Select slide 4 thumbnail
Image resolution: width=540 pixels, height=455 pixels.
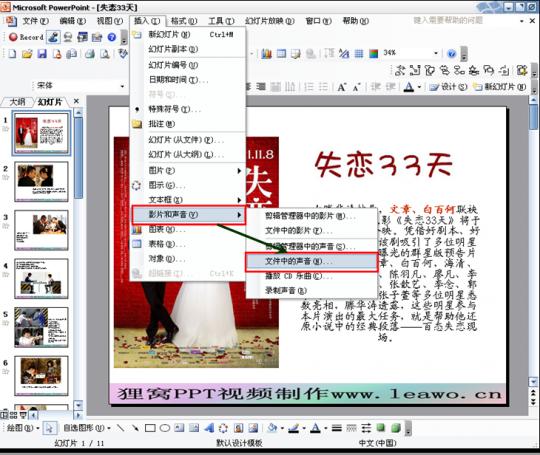point(41,279)
